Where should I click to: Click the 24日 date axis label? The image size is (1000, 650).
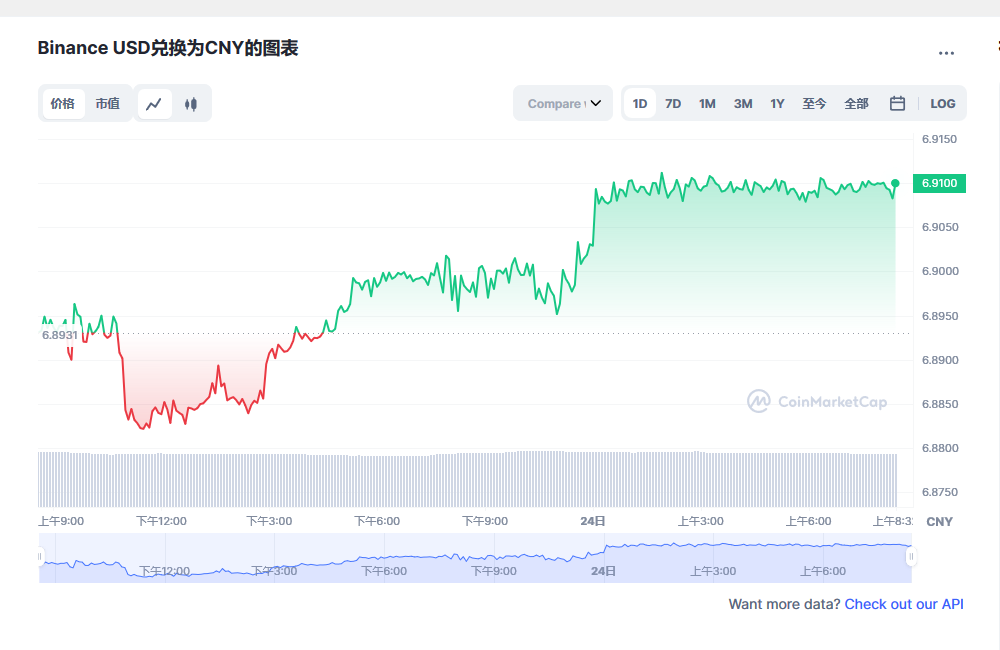pos(592,521)
